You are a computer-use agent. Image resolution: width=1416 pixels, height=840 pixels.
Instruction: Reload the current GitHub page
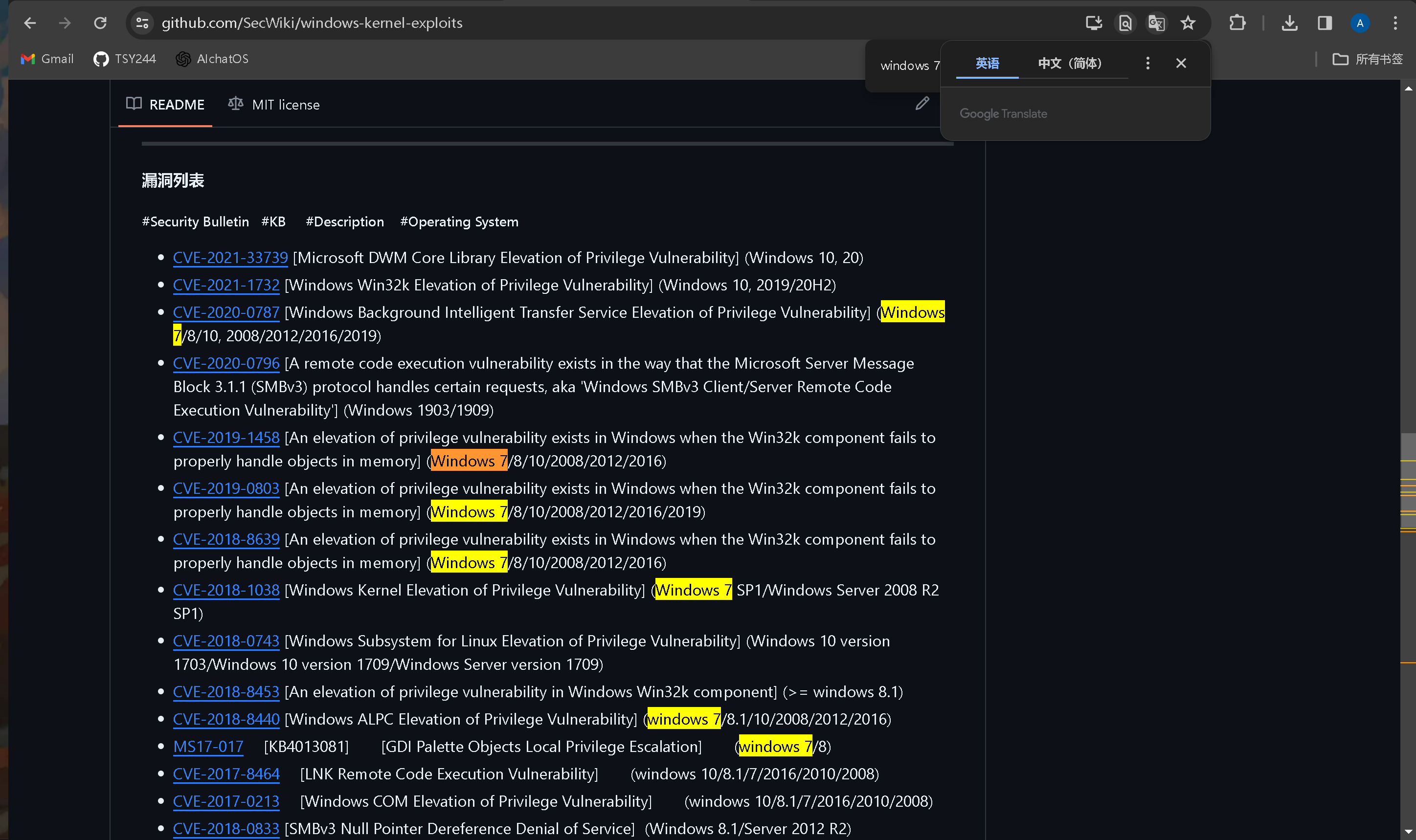(100, 22)
